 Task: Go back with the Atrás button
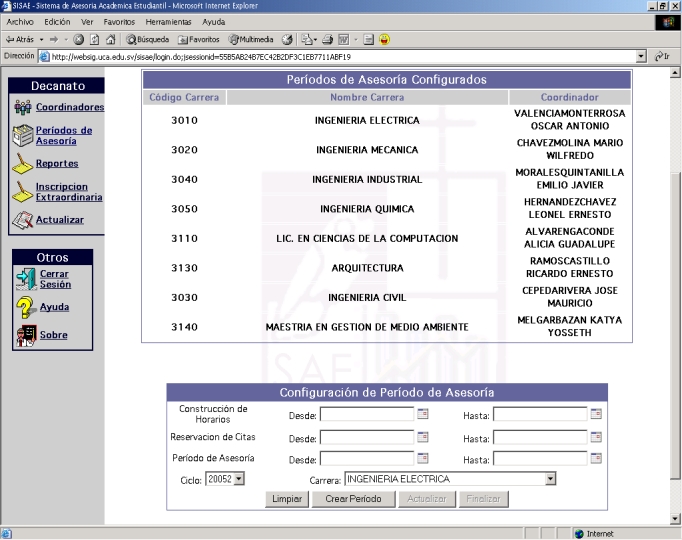point(20,40)
